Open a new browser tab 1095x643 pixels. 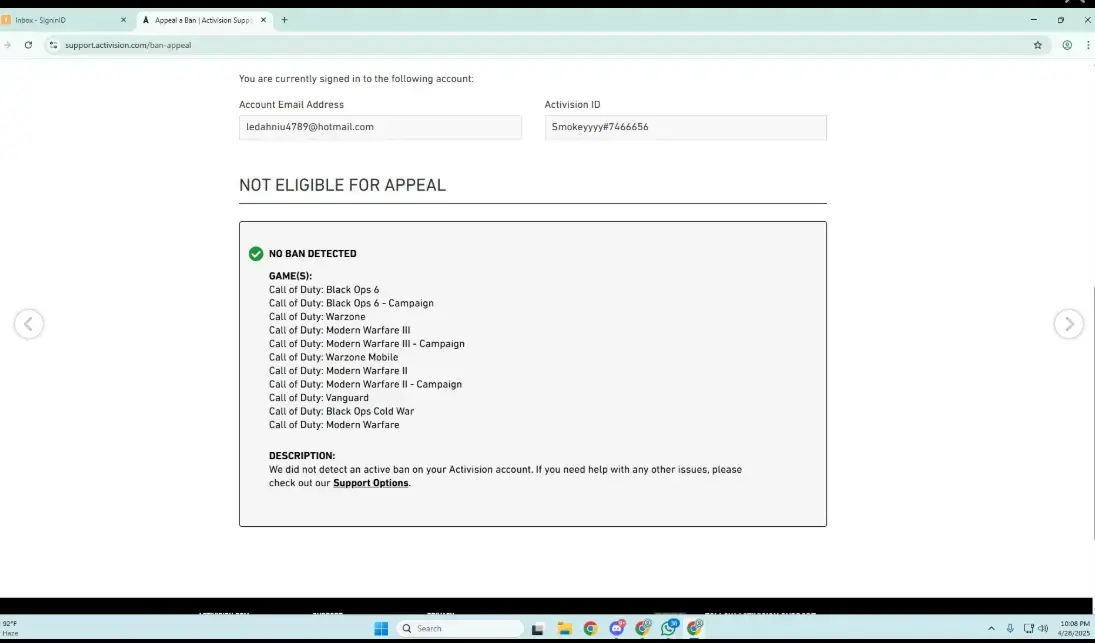(x=284, y=20)
